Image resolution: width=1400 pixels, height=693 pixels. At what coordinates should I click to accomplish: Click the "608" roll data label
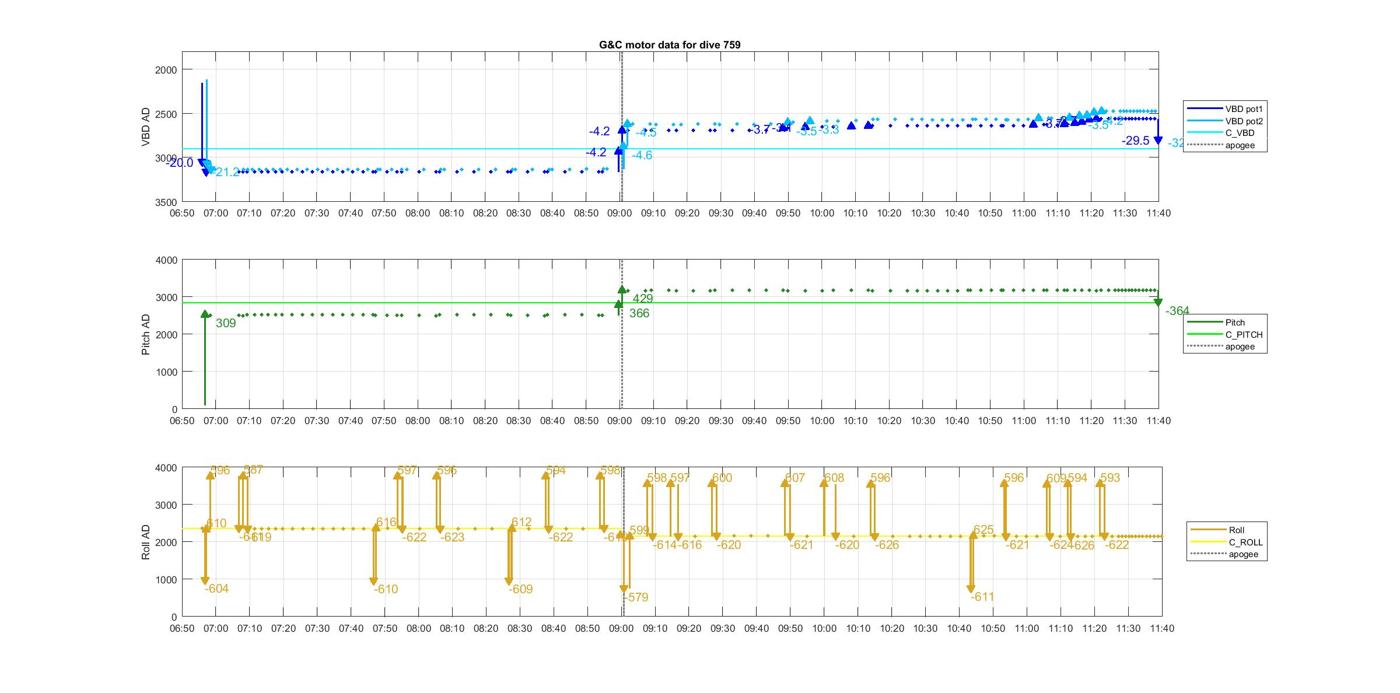click(x=834, y=478)
